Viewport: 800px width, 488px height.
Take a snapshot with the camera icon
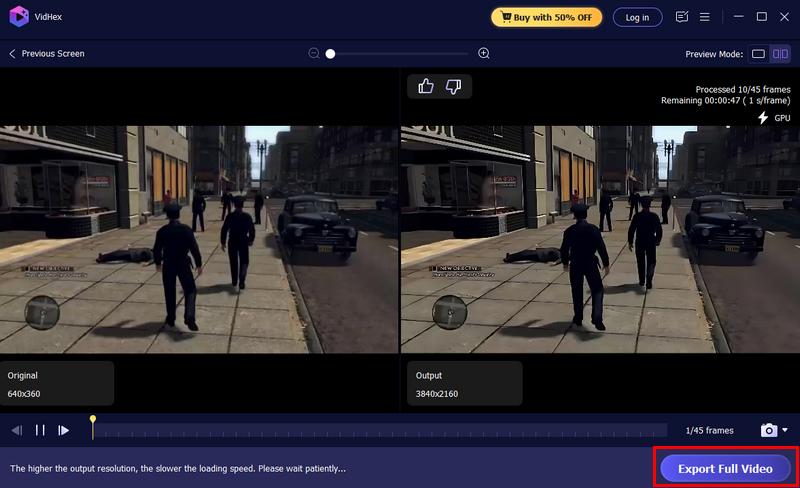768,430
